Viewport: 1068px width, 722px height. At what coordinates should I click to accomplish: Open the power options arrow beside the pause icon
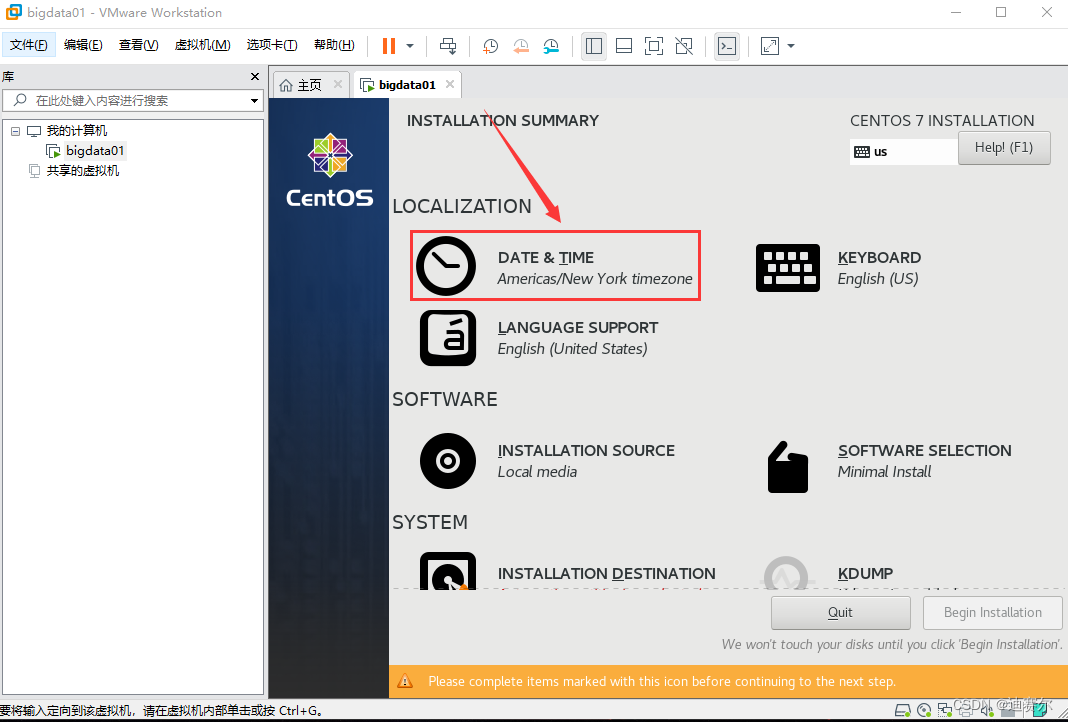coord(410,46)
